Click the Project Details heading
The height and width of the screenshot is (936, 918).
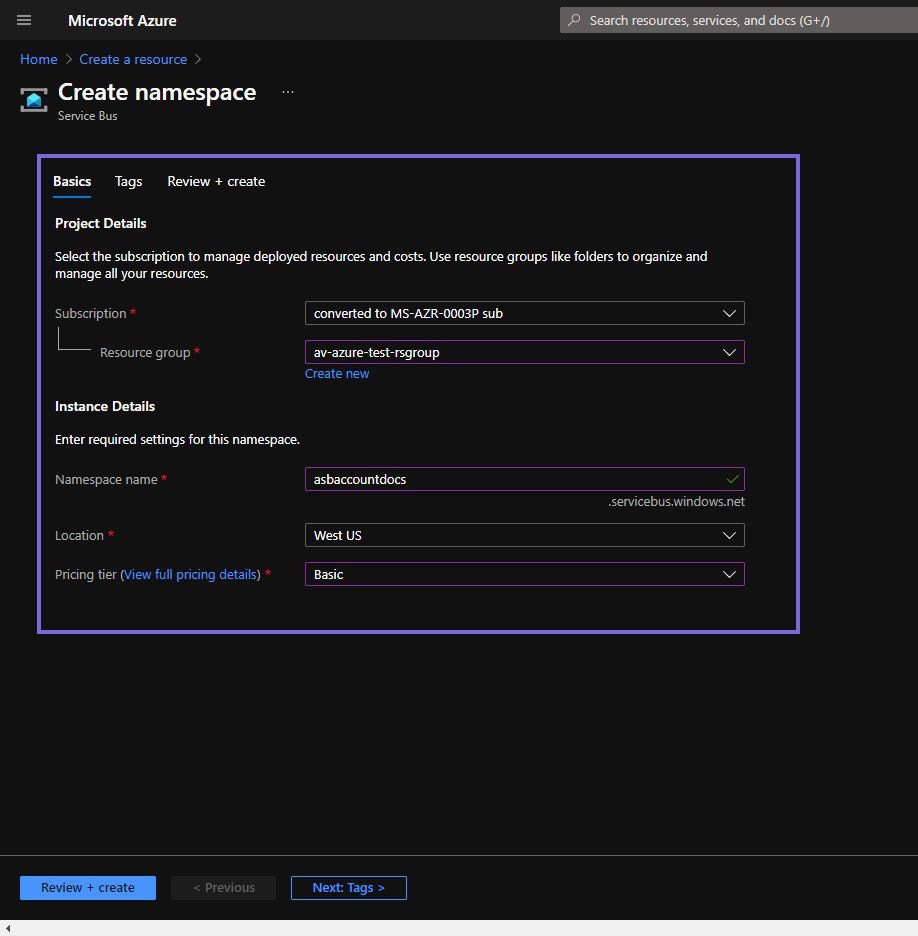coord(101,223)
